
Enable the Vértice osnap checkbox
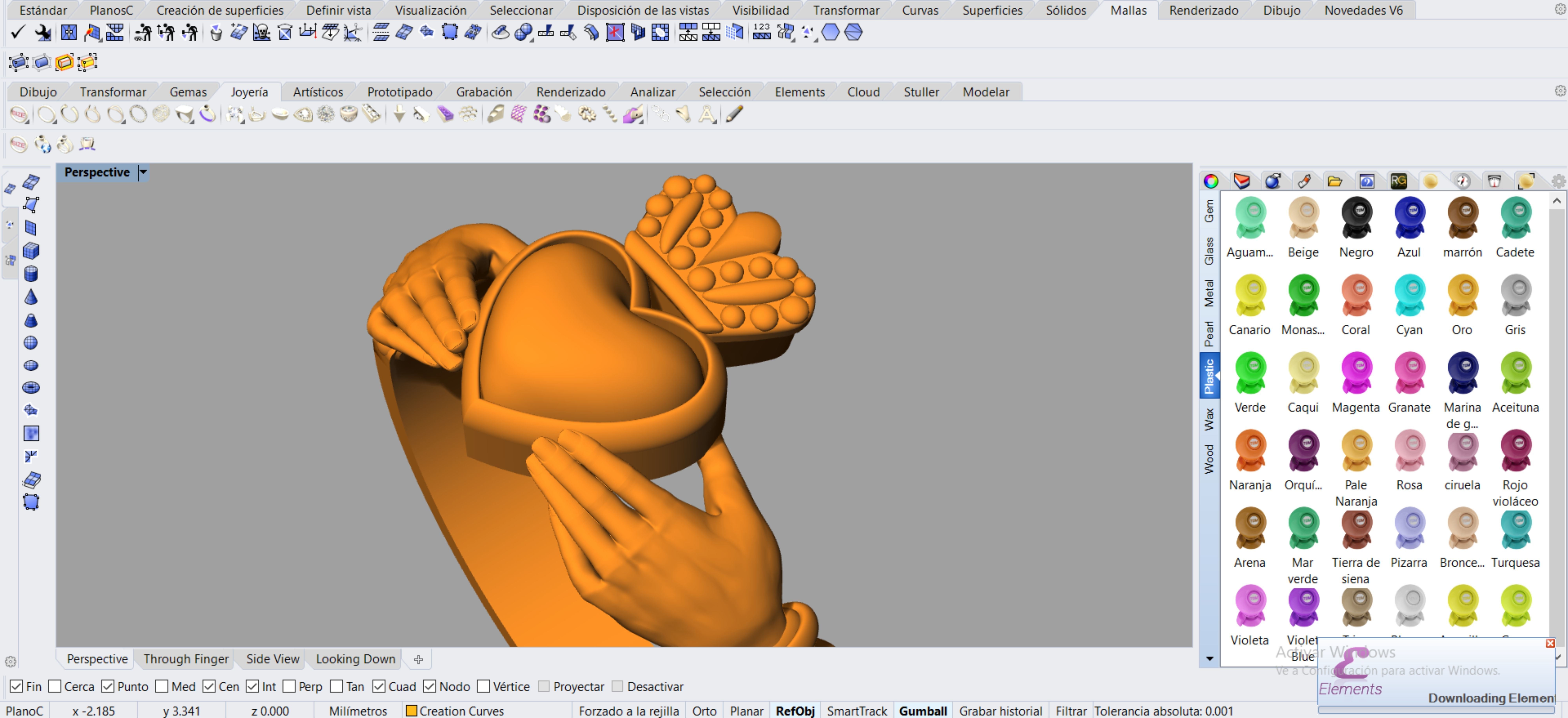483,686
